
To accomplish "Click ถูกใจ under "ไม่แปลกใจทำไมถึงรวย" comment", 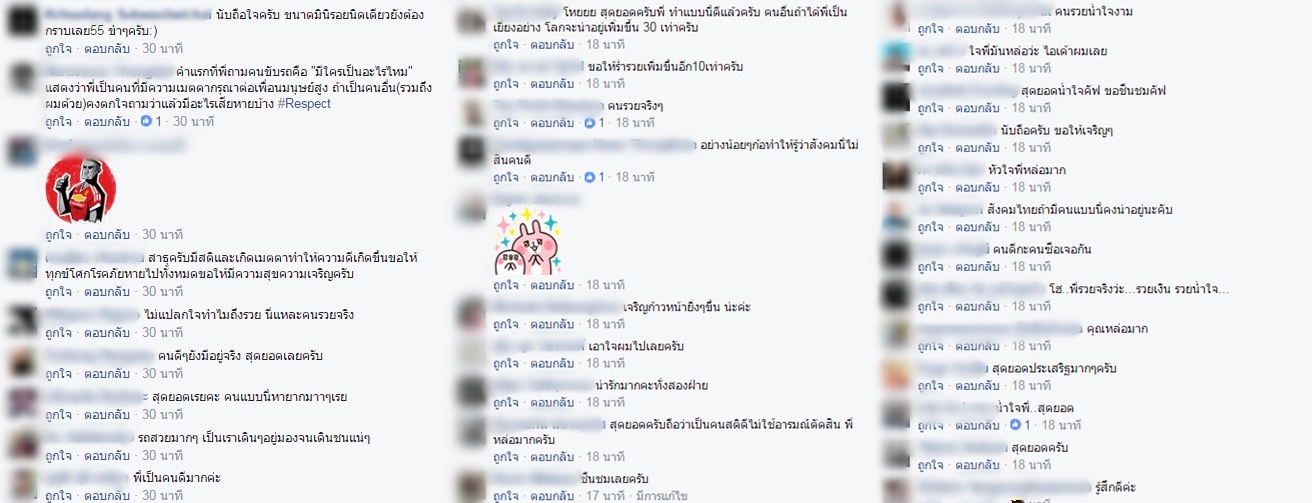I will pyautogui.click(x=58, y=333).
